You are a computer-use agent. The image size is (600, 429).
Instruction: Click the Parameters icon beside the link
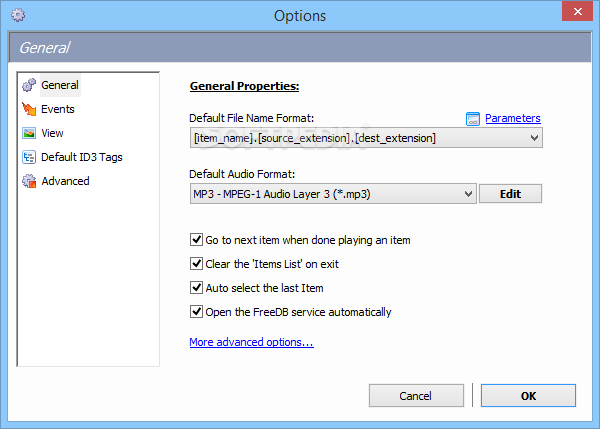click(x=474, y=119)
